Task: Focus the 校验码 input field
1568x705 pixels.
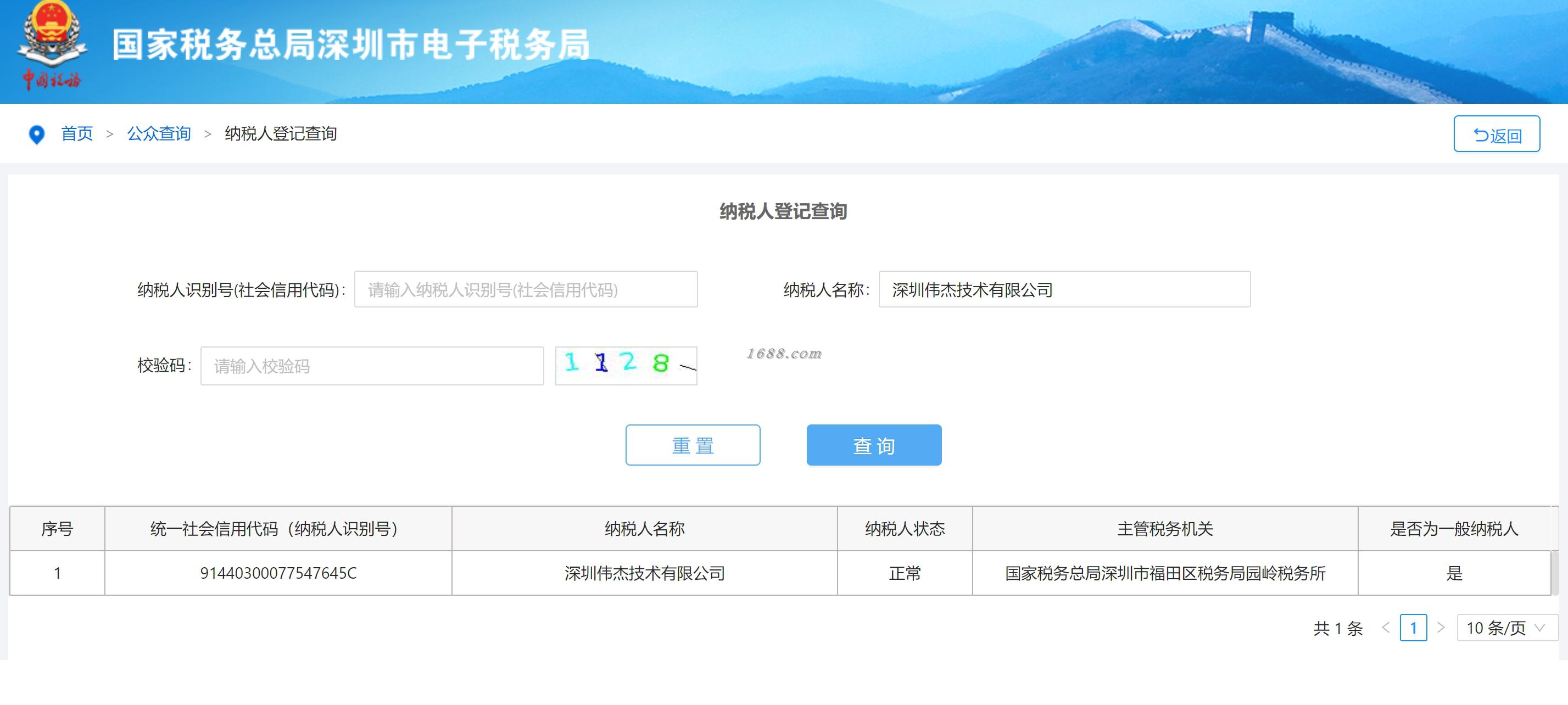Action: point(372,366)
